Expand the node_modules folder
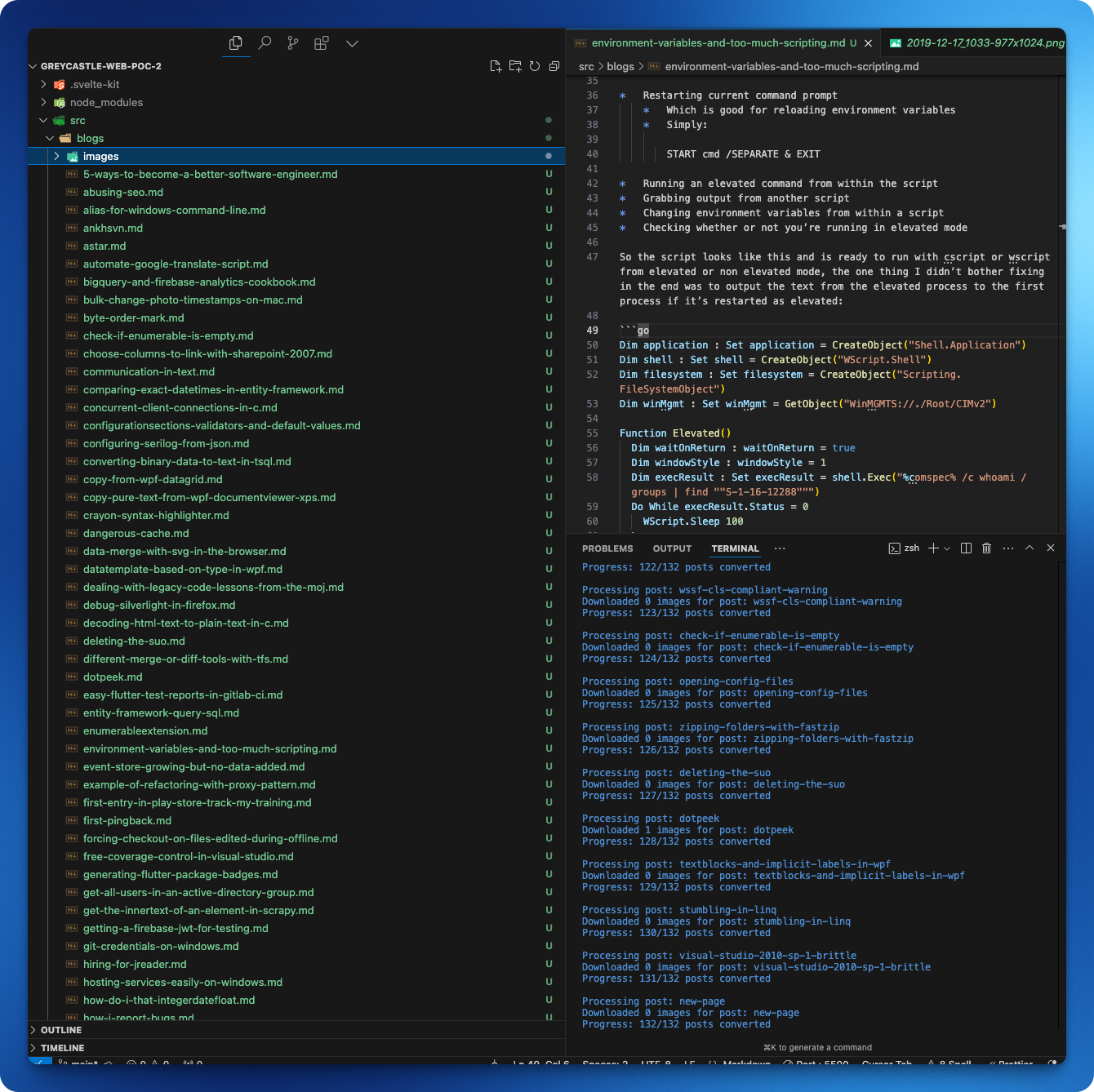1094x1092 pixels. pos(44,102)
